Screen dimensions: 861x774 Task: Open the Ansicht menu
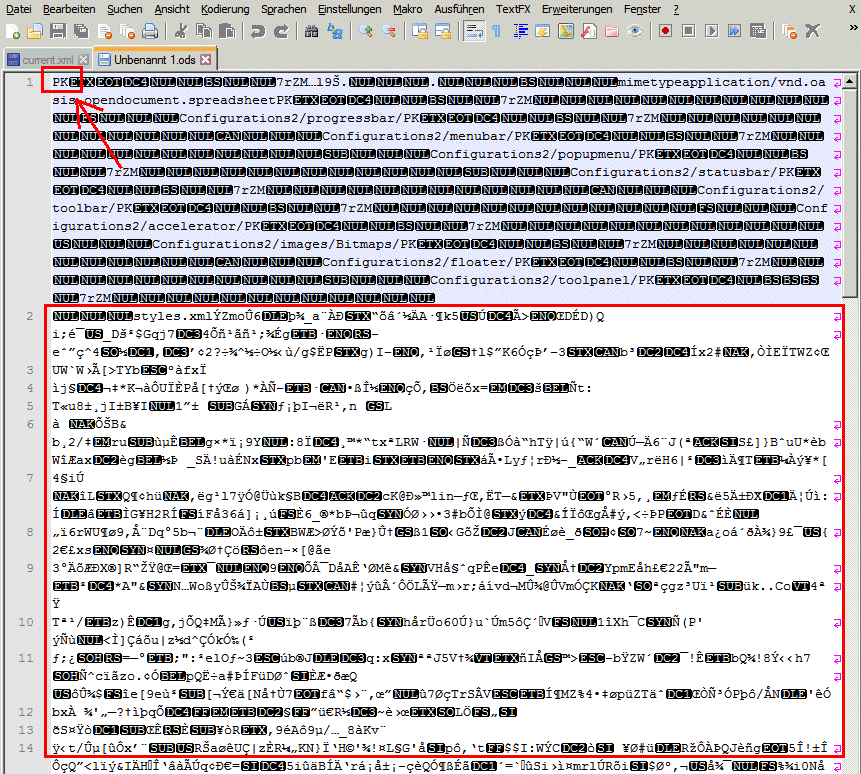[x=172, y=9]
